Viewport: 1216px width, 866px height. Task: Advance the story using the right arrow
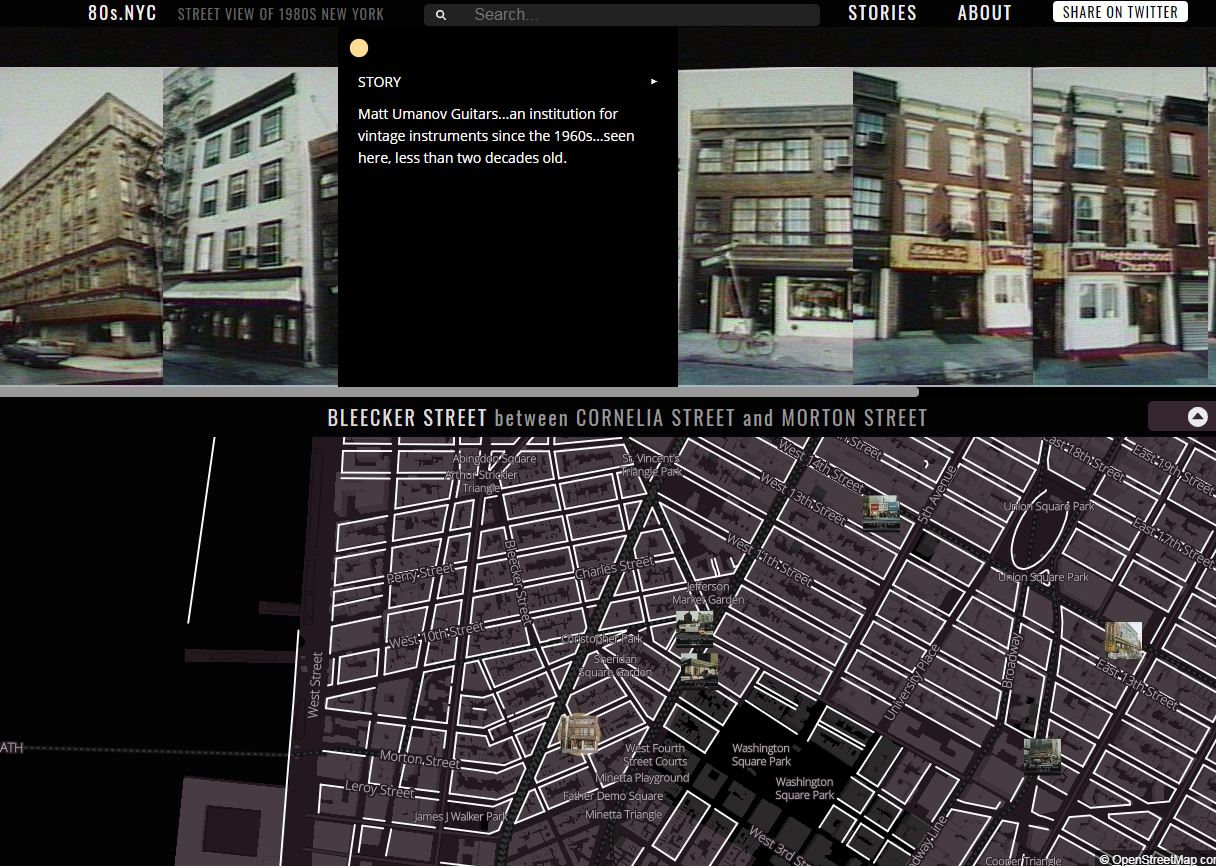[x=654, y=81]
